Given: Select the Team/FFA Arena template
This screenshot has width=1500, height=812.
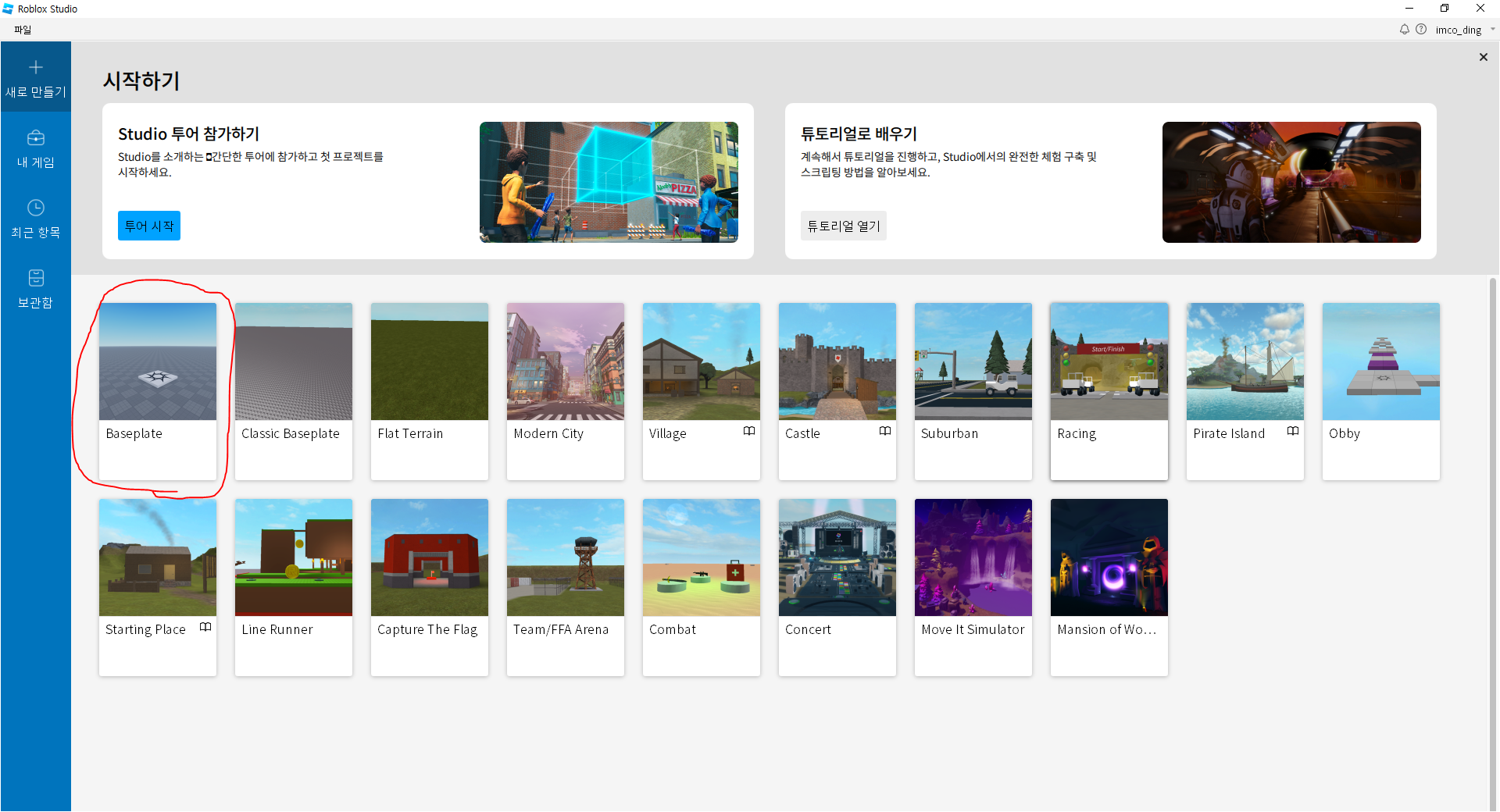Looking at the screenshot, I should click(566, 587).
